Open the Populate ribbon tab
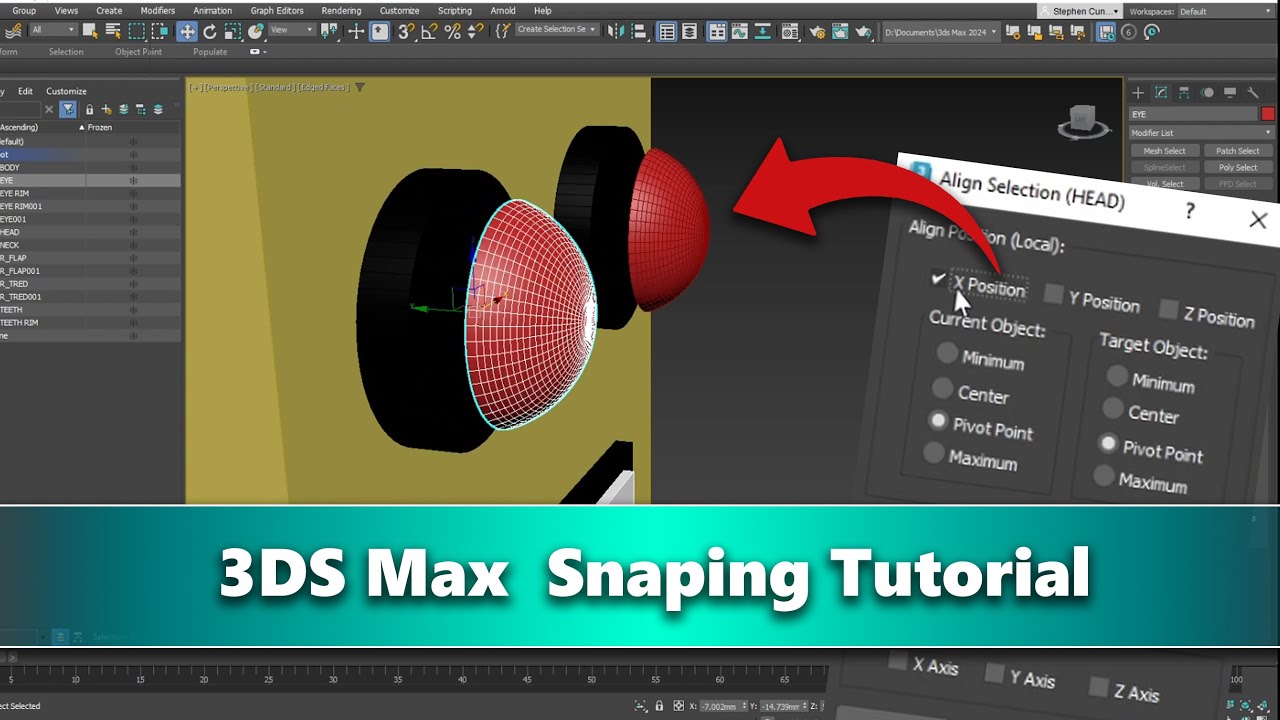 pos(210,52)
